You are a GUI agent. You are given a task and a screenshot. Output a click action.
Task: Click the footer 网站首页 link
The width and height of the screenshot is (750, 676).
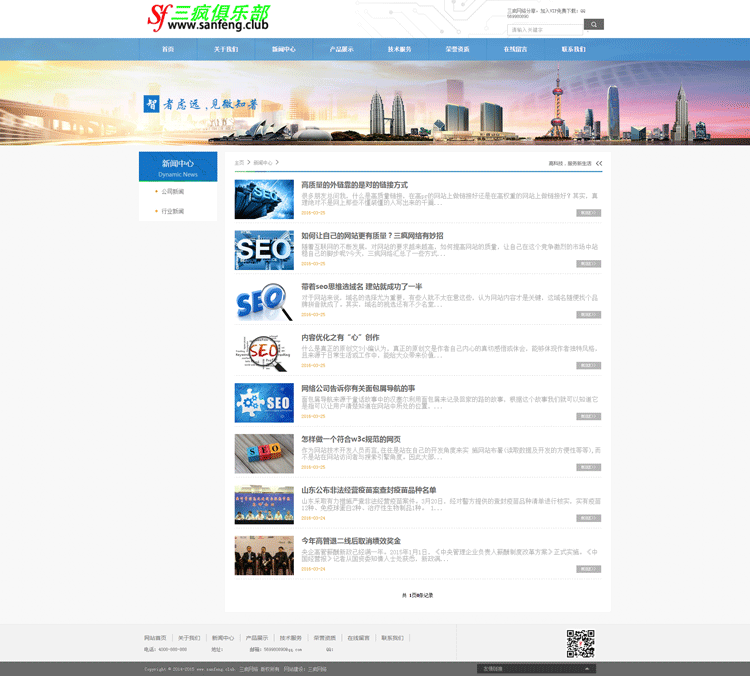coord(155,638)
